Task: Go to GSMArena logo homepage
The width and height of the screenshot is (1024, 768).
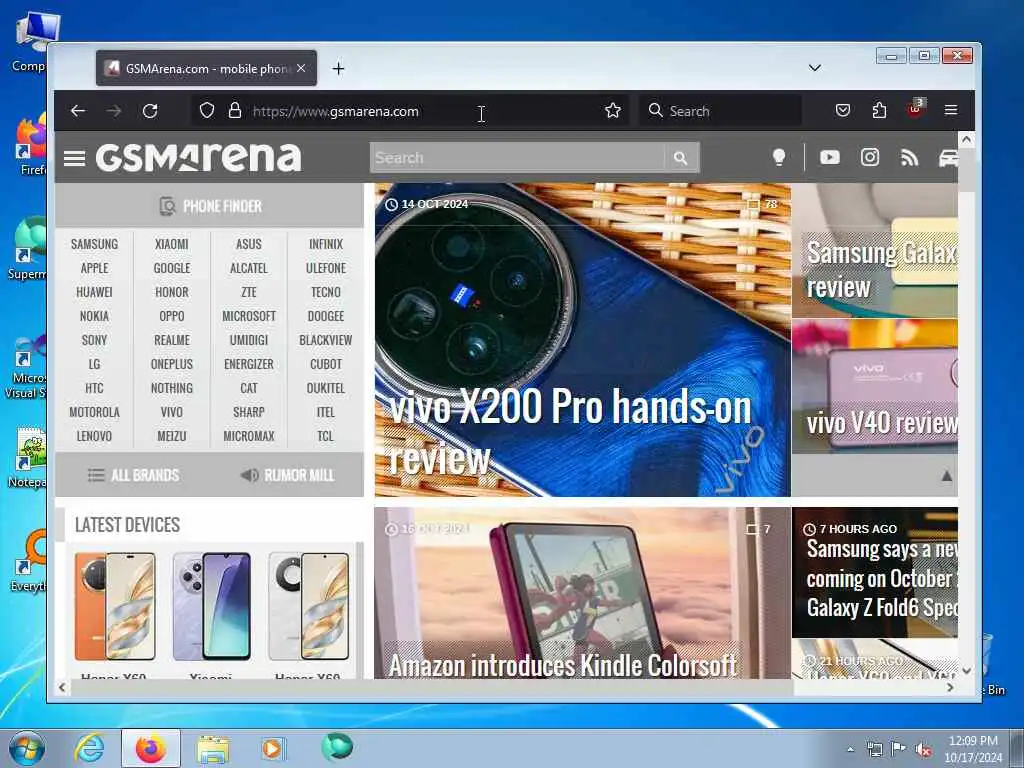Action: [x=199, y=157]
